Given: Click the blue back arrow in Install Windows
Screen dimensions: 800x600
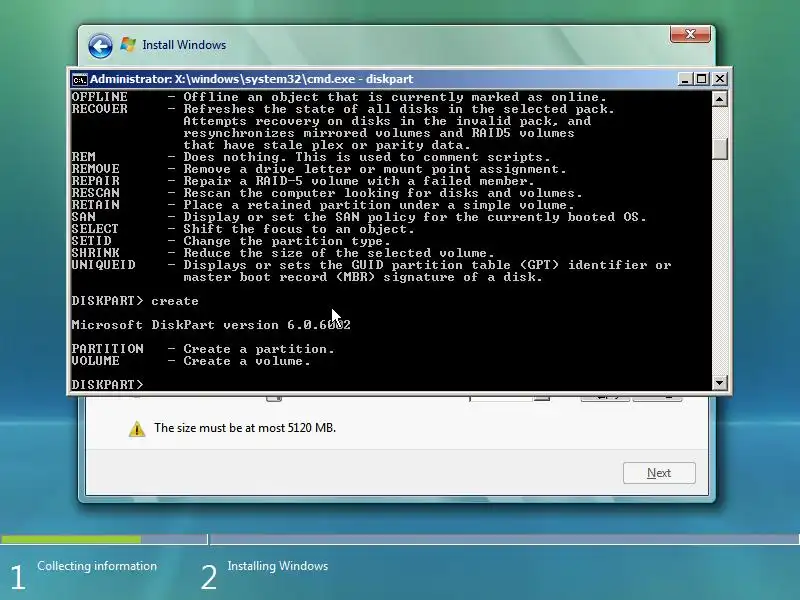Looking at the screenshot, I should pos(100,46).
